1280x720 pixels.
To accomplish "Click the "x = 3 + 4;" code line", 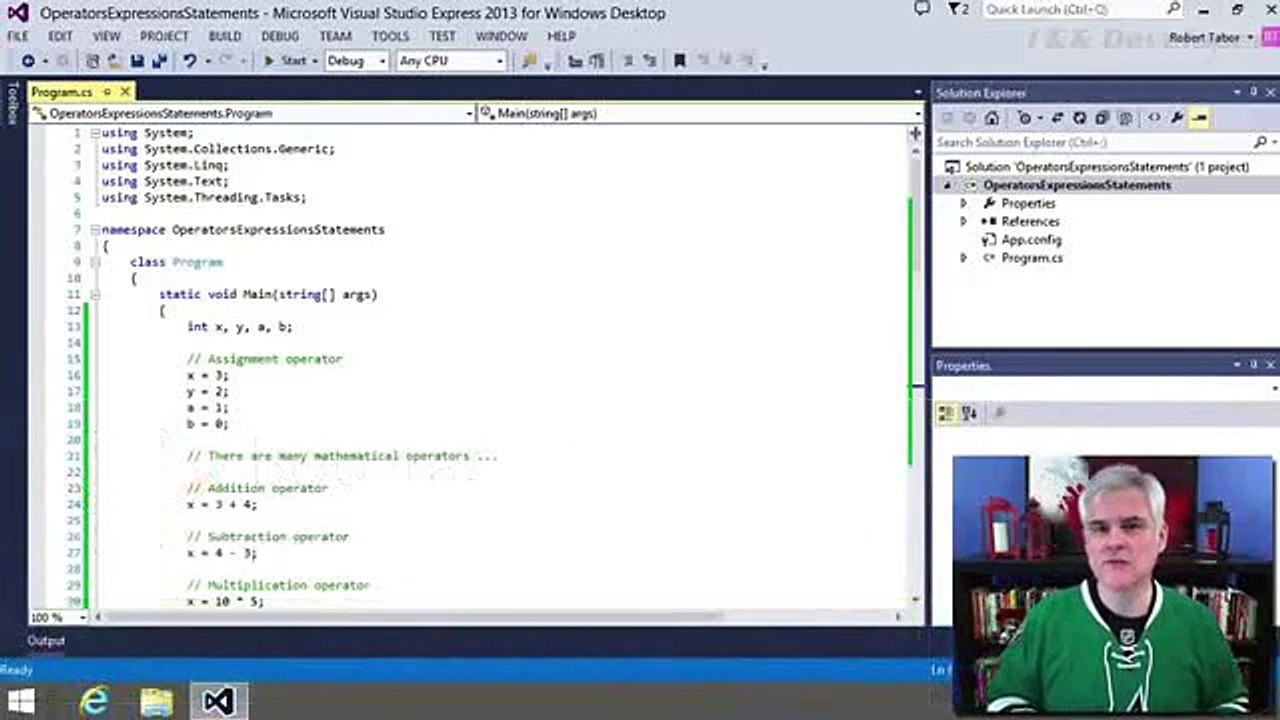I will 222,505.
